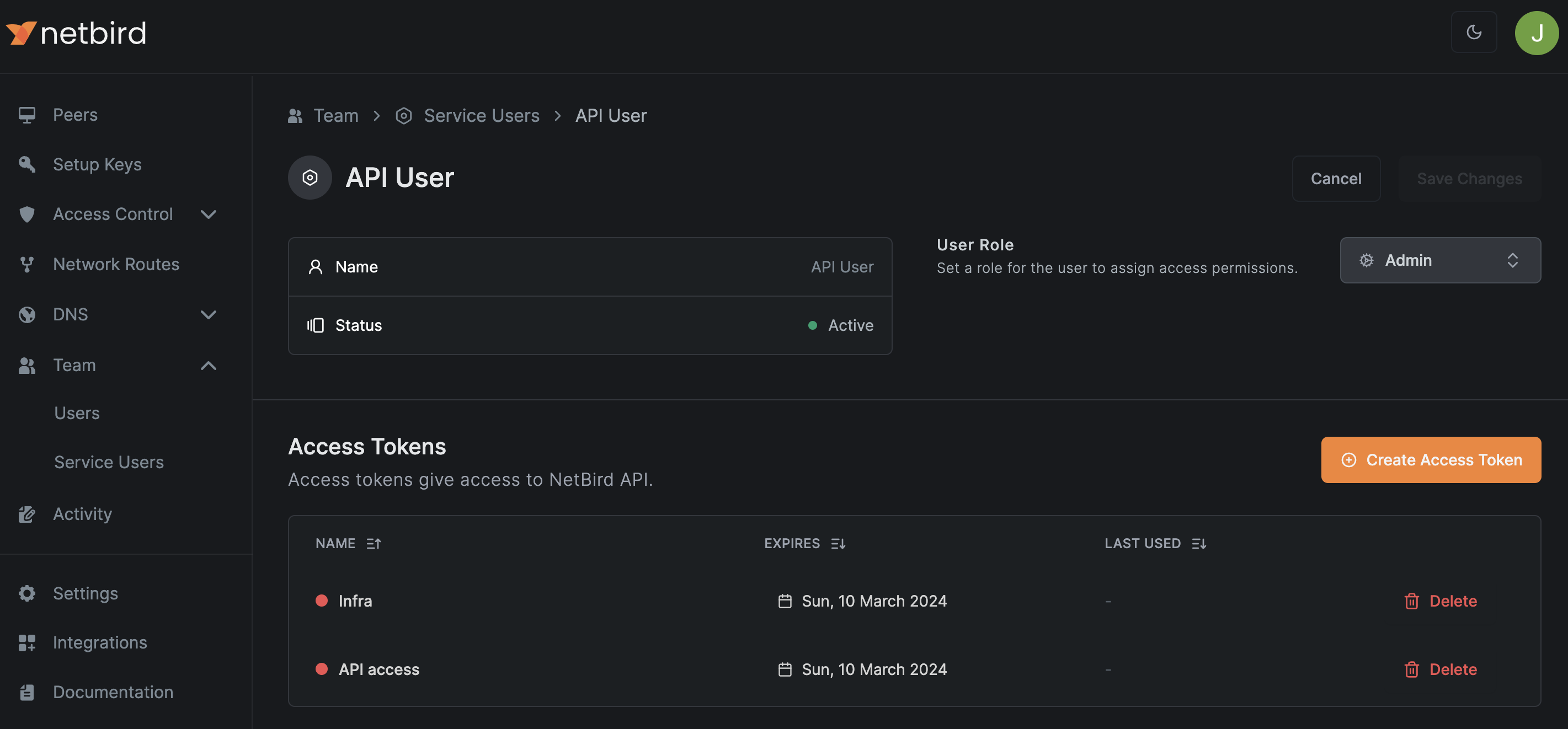Click the netbird logo
This screenshot has width=1568, height=729.
pyautogui.click(x=76, y=33)
